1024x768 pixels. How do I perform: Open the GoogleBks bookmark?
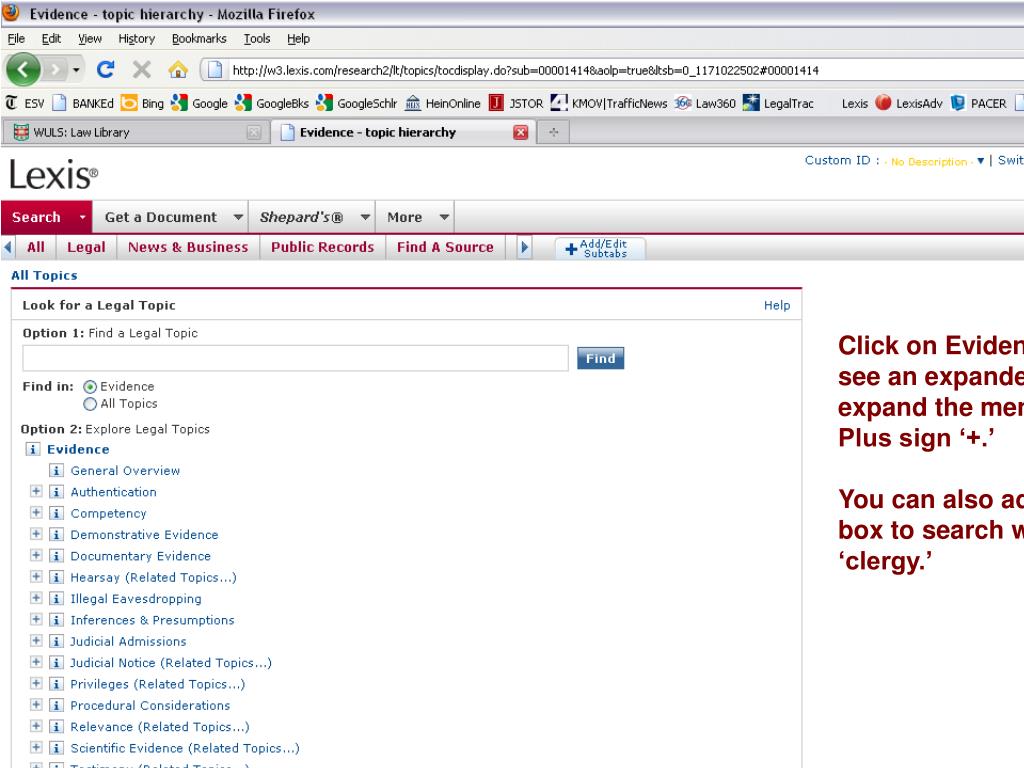272,103
